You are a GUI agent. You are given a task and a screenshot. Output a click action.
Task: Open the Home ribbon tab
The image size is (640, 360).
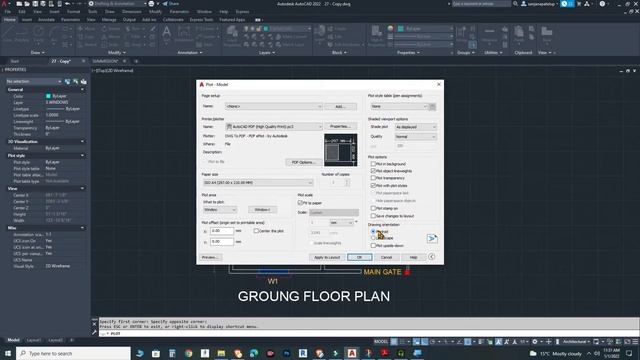click(x=9, y=19)
